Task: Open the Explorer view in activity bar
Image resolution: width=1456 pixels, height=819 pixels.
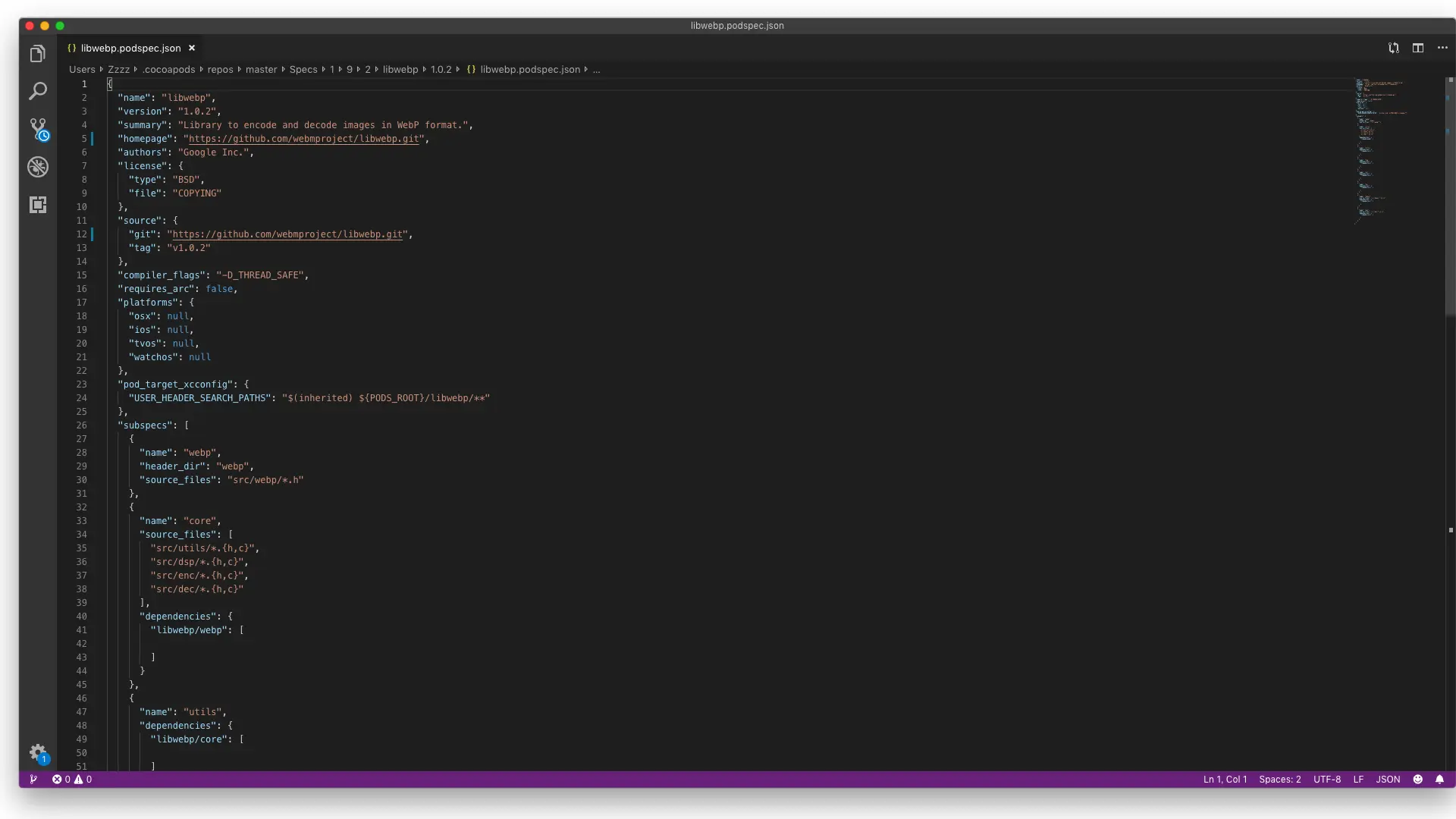Action: (x=38, y=54)
